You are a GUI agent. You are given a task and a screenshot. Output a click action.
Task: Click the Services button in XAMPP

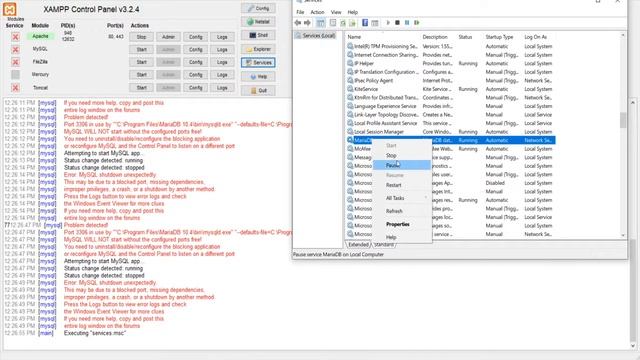[258, 62]
